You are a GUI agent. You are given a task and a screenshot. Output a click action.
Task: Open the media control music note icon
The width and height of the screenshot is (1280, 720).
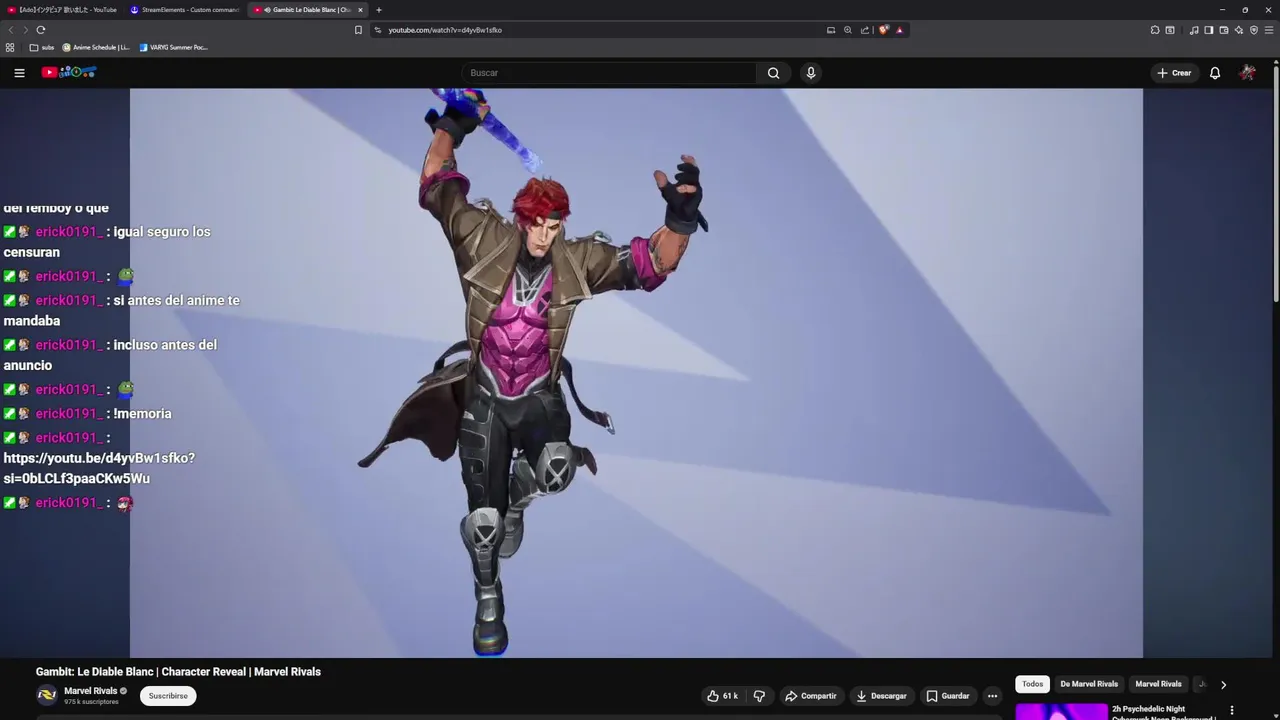click(1194, 30)
